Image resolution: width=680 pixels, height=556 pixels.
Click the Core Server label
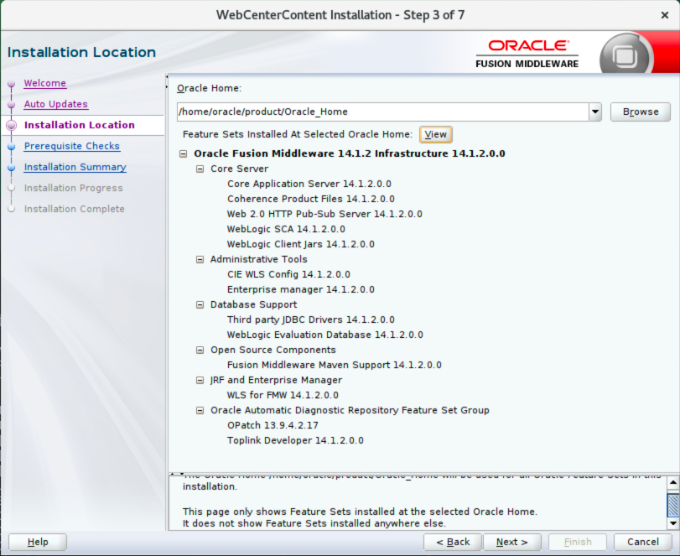tap(239, 169)
